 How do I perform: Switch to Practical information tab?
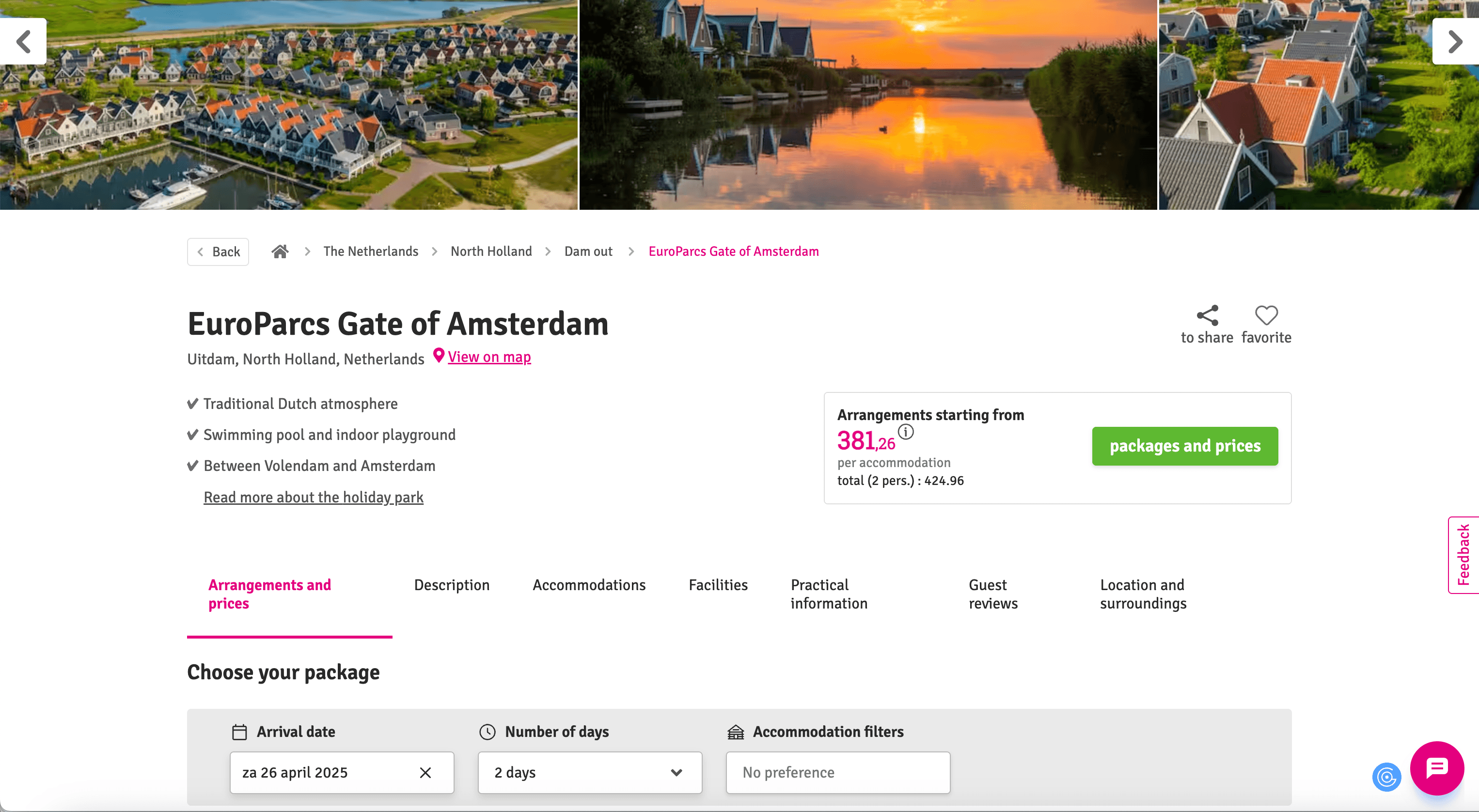[829, 594]
